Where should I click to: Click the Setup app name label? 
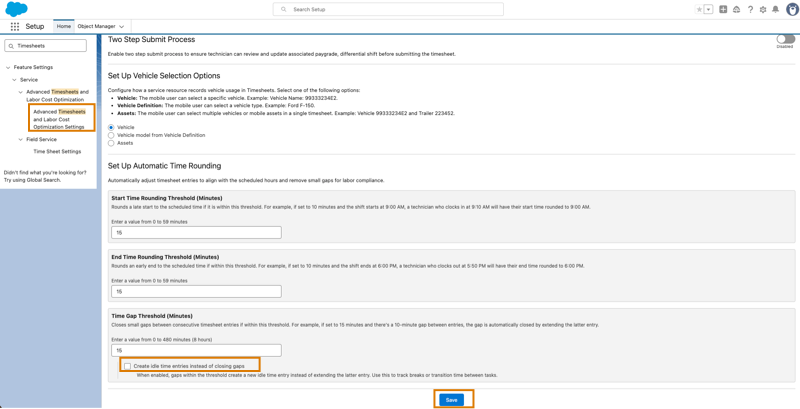click(x=35, y=27)
